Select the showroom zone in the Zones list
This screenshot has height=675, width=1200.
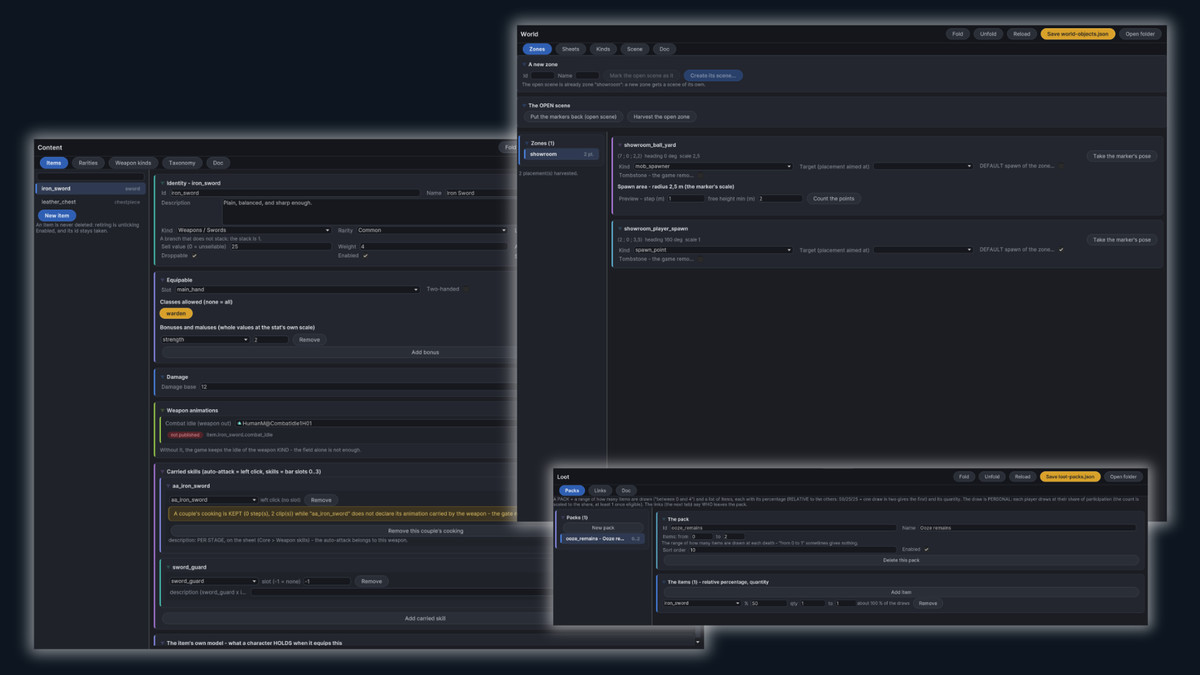click(561, 154)
